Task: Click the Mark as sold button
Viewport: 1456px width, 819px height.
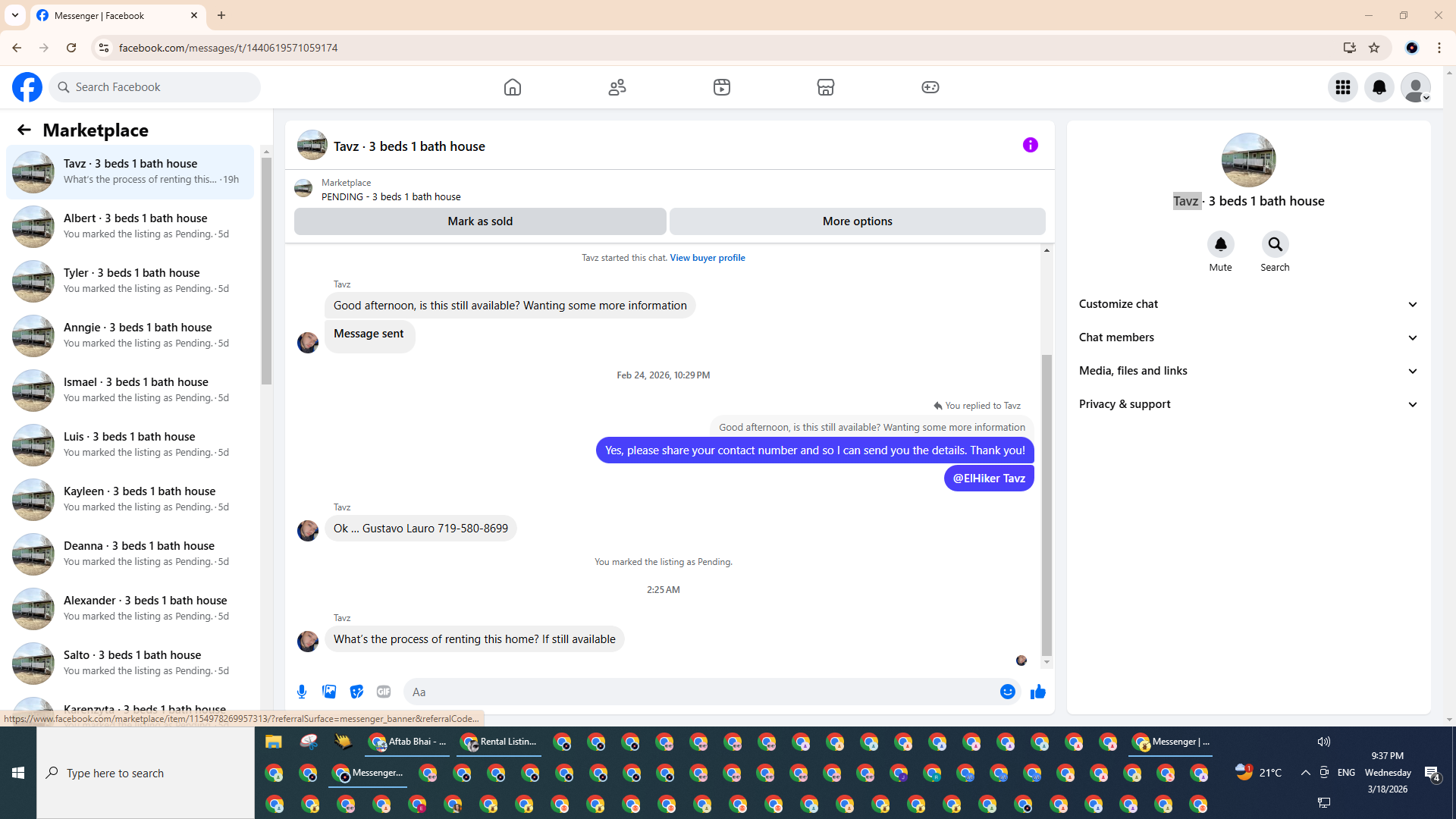Action: pos(480,221)
